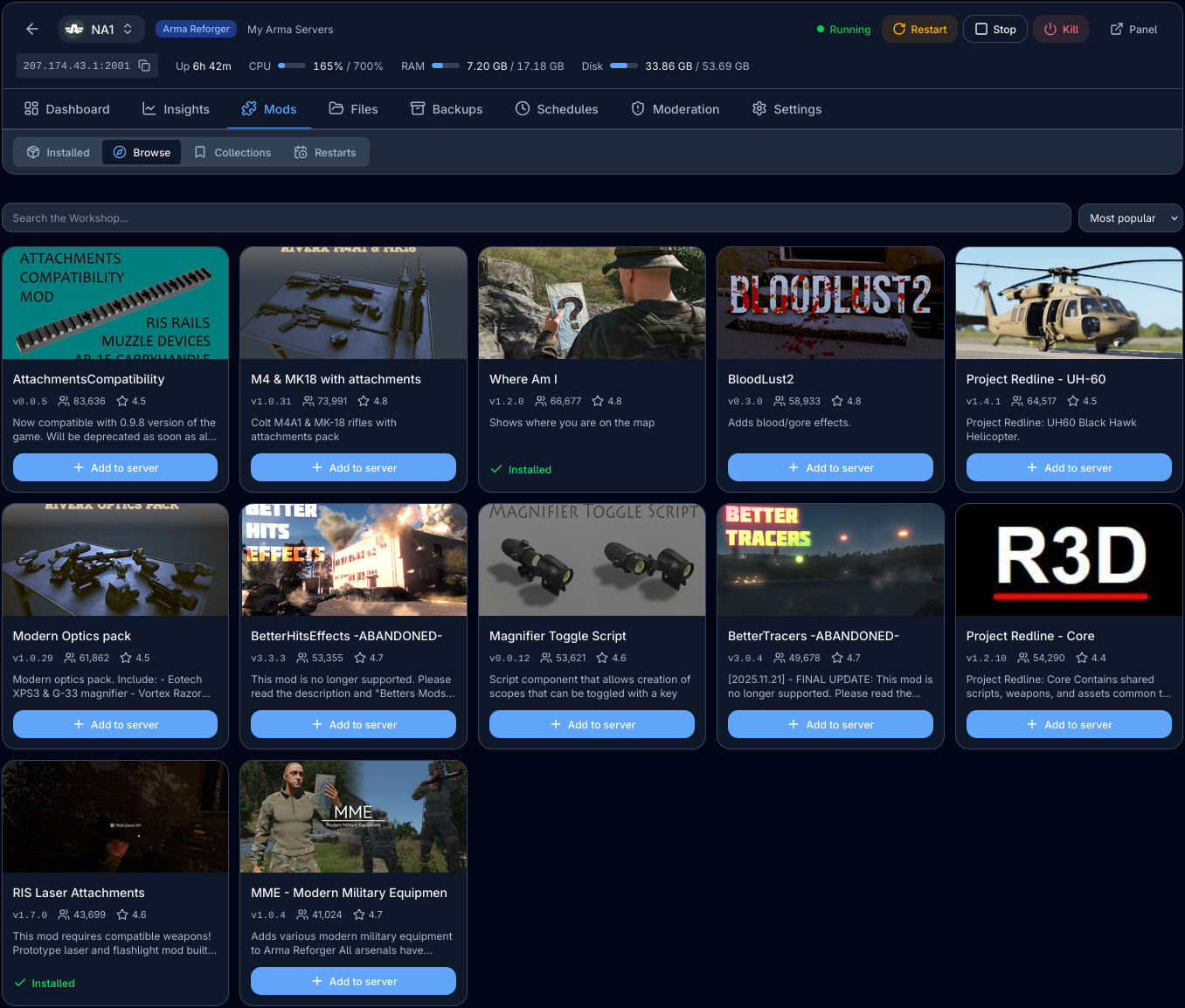Click the star rating icon on BloodLust2
The image size is (1185, 1008).
click(x=837, y=401)
